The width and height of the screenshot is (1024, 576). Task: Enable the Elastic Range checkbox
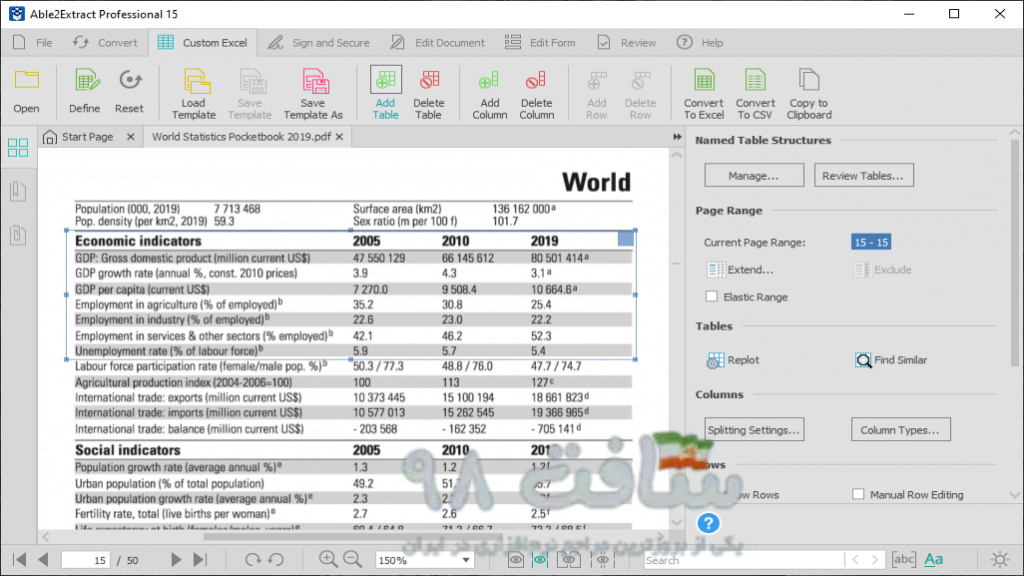tap(712, 296)
